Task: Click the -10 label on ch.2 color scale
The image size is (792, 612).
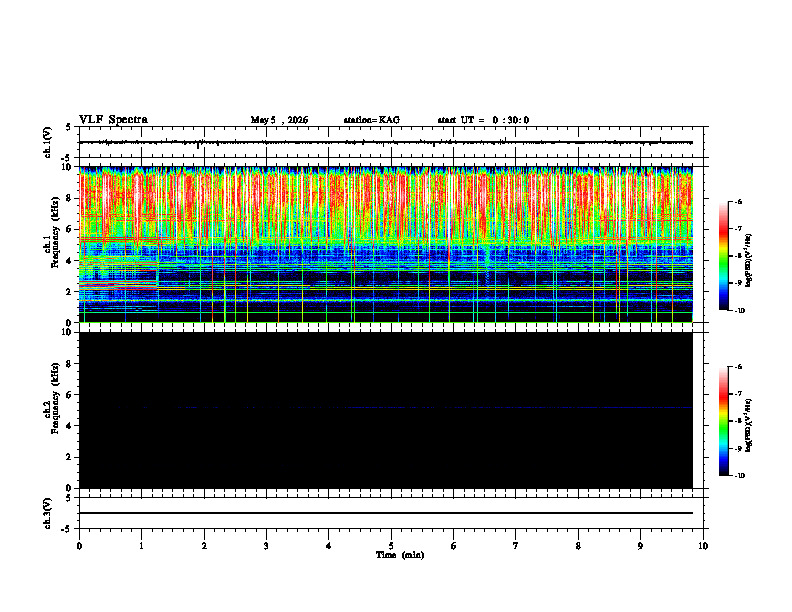Action: (x=739, y=476)
